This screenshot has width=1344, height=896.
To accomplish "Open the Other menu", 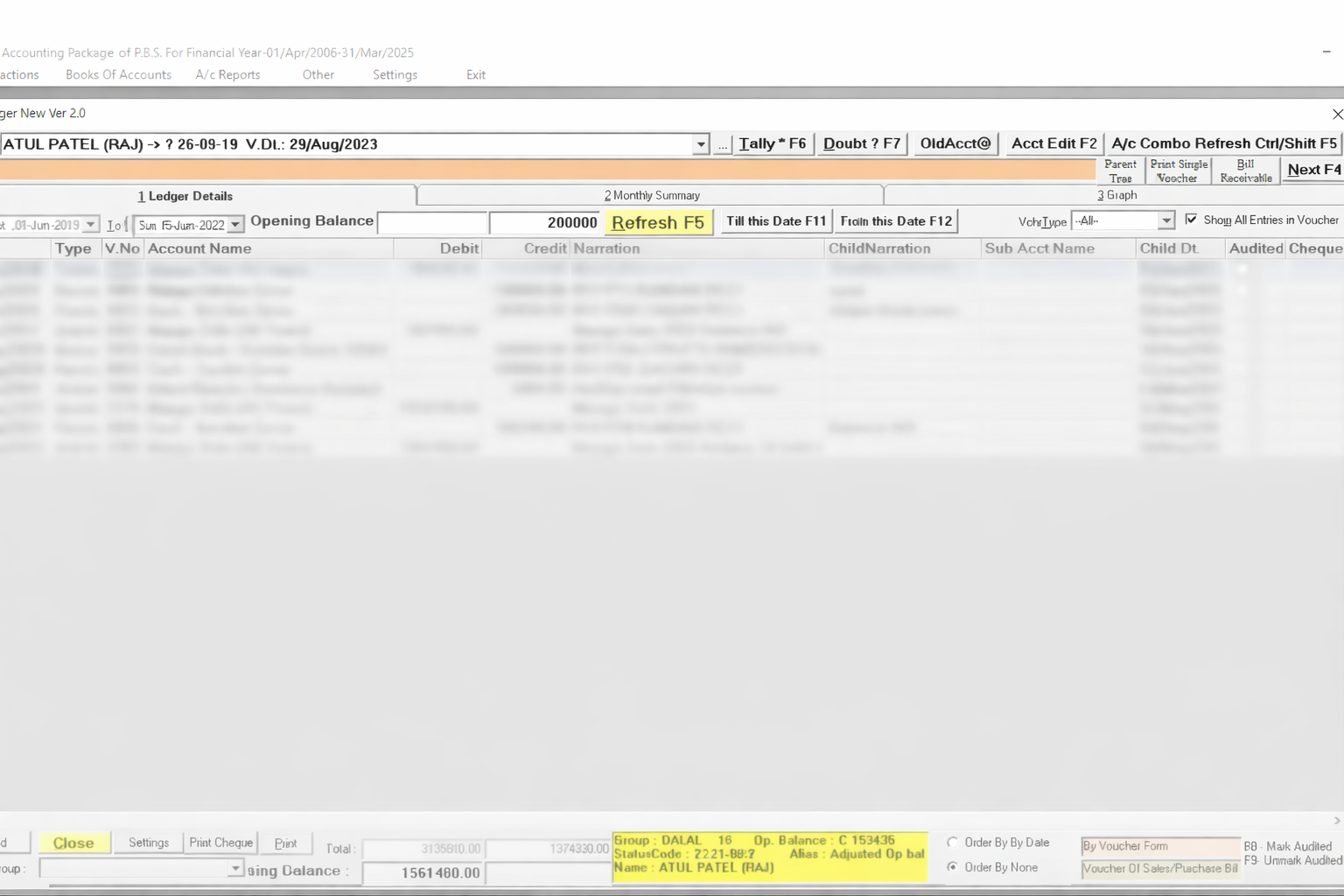I will [318, 74].
